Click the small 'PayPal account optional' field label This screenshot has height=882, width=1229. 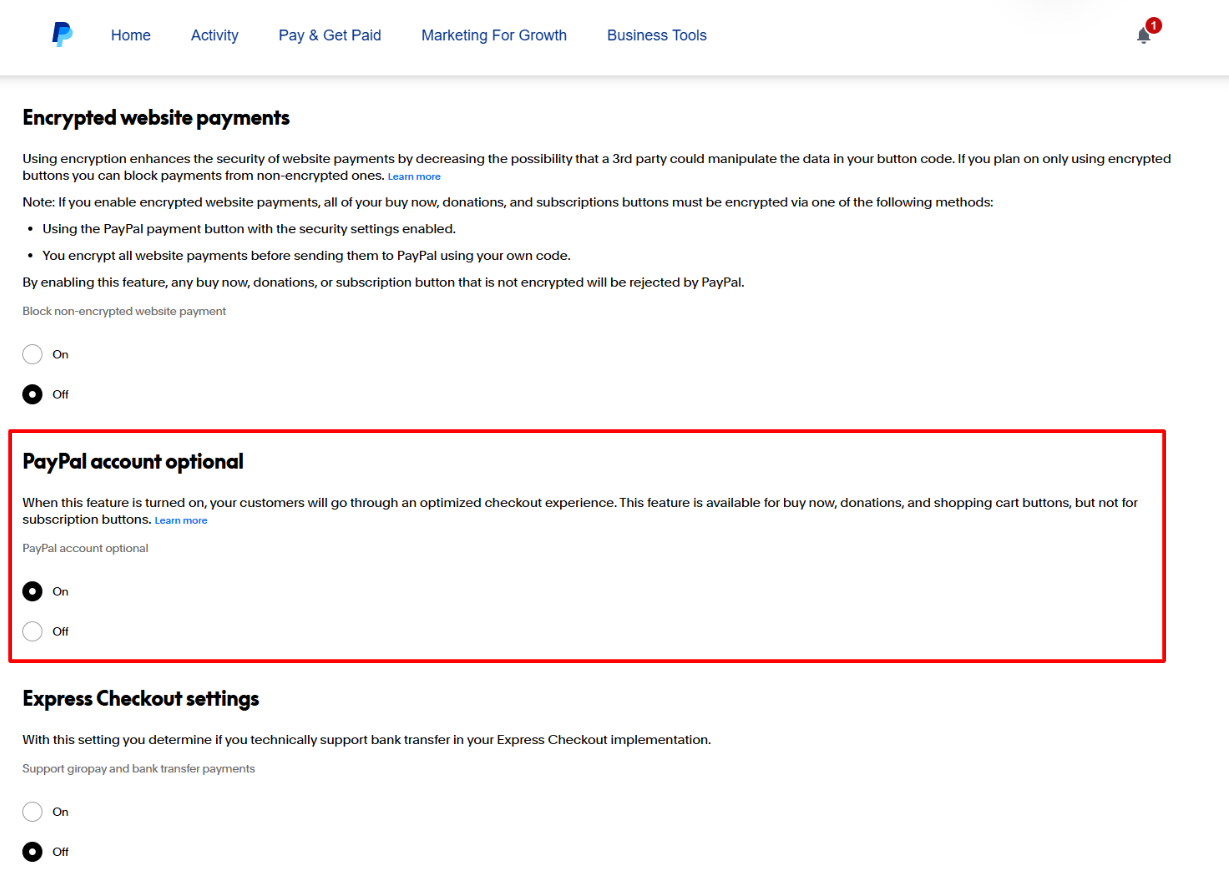[85, 548]
